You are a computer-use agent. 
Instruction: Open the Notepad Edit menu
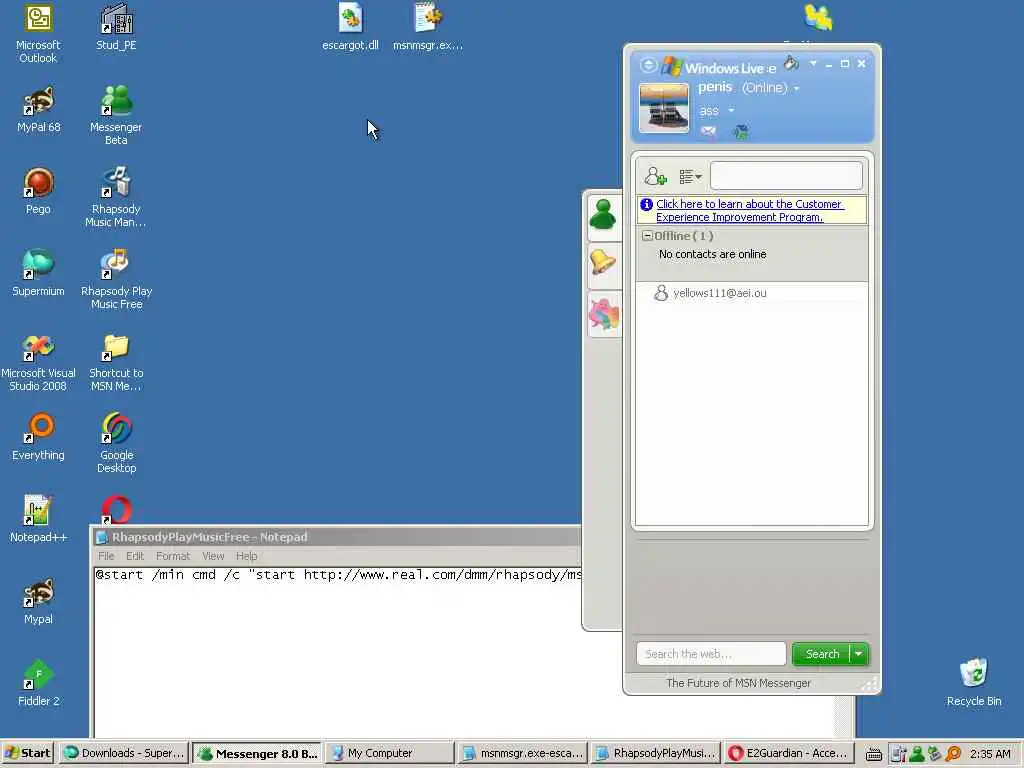point(135,556)
